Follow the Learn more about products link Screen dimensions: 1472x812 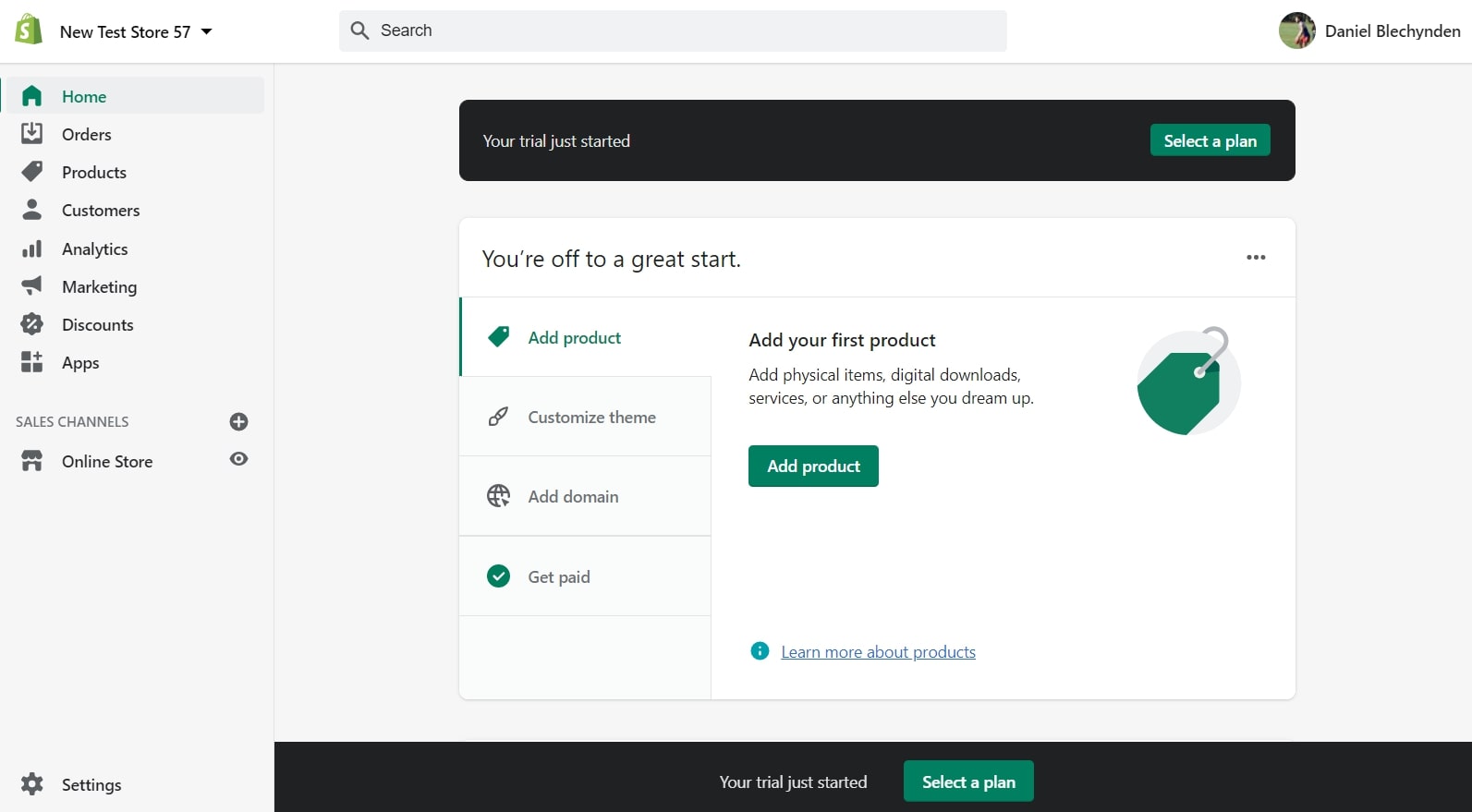pos(878,652)
